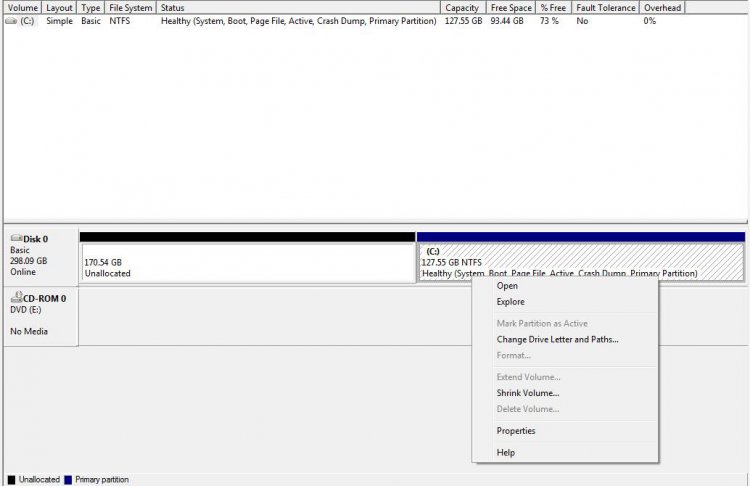Click the NTFS file system cell in list
This screenshot has width=750, height=486.
(120, 21)
